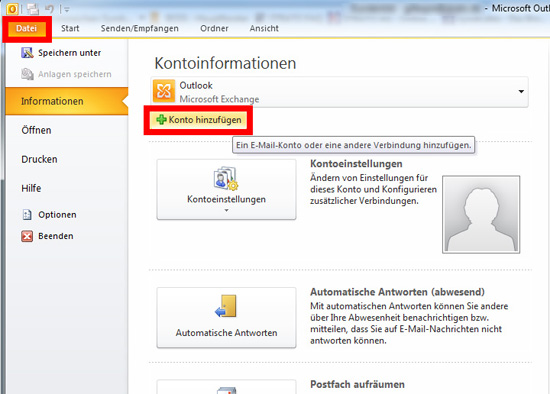Screen dimensions: 550x394
Task: Click the Kontoeinstellungen contacts gear icon
Action: [x=226, y=178]
